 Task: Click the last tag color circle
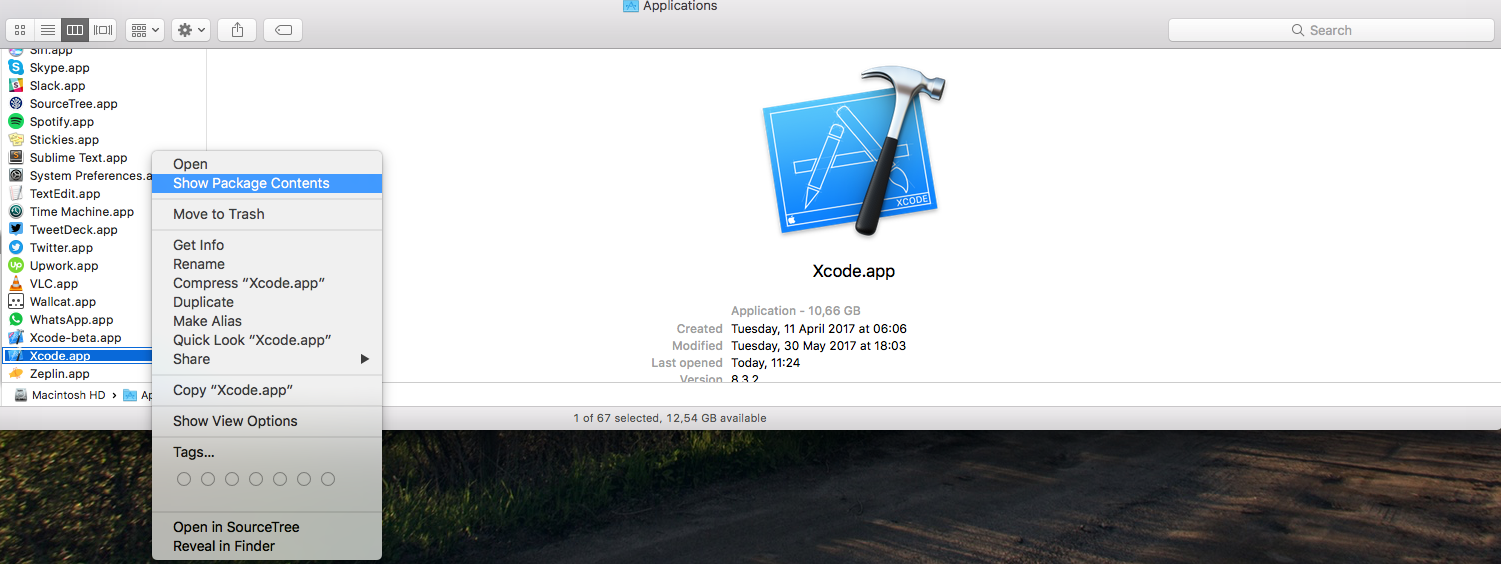(x=328, y=479)
